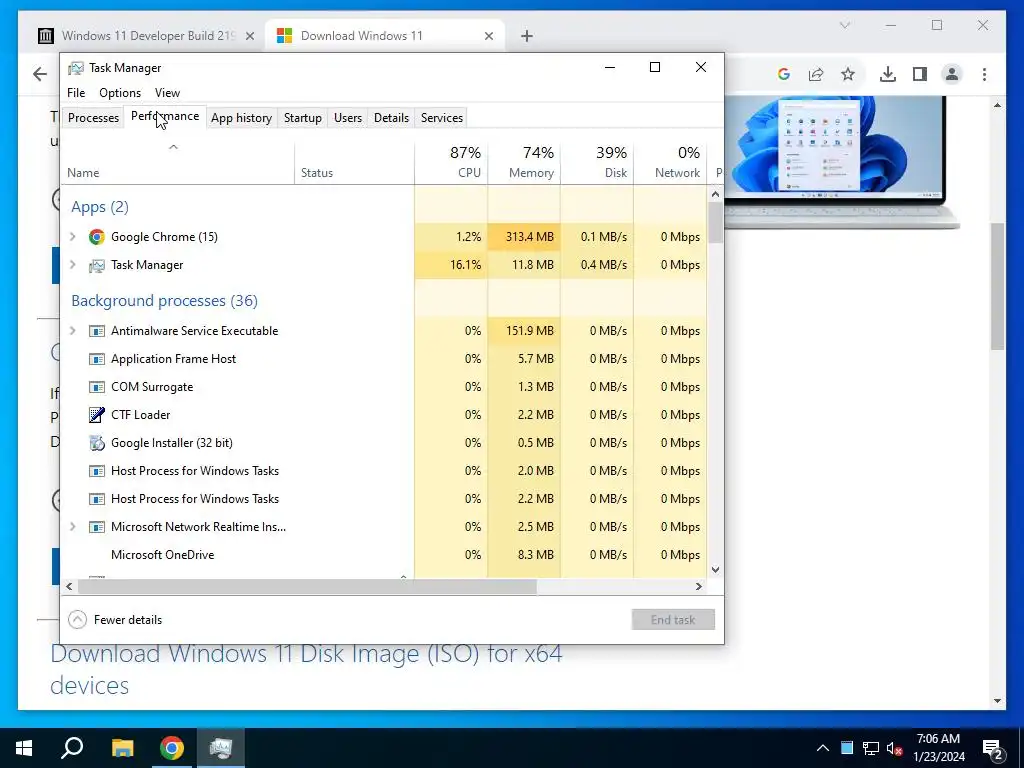
Task: Switch to the Startup tab
Action: tap(302, 118)
